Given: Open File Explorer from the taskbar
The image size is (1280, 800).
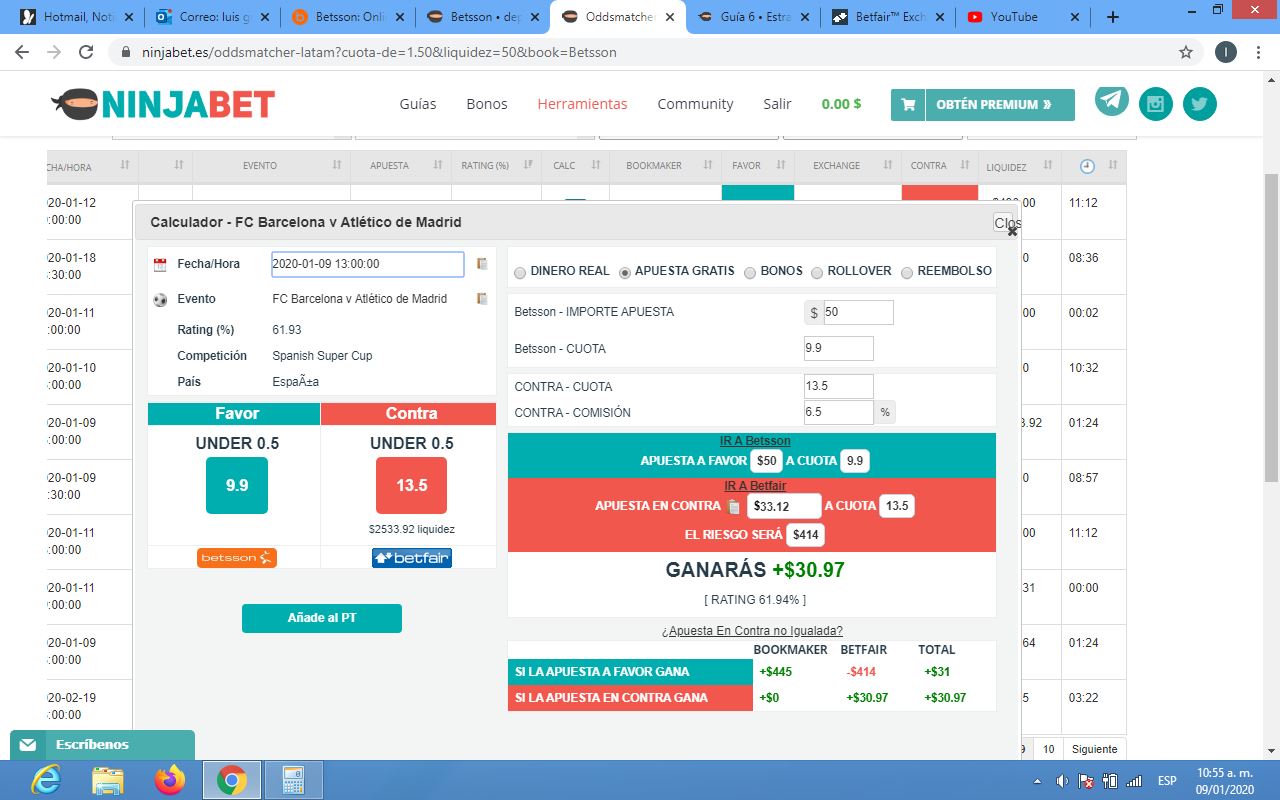Looking at the screenshot, I should (107, 780).
